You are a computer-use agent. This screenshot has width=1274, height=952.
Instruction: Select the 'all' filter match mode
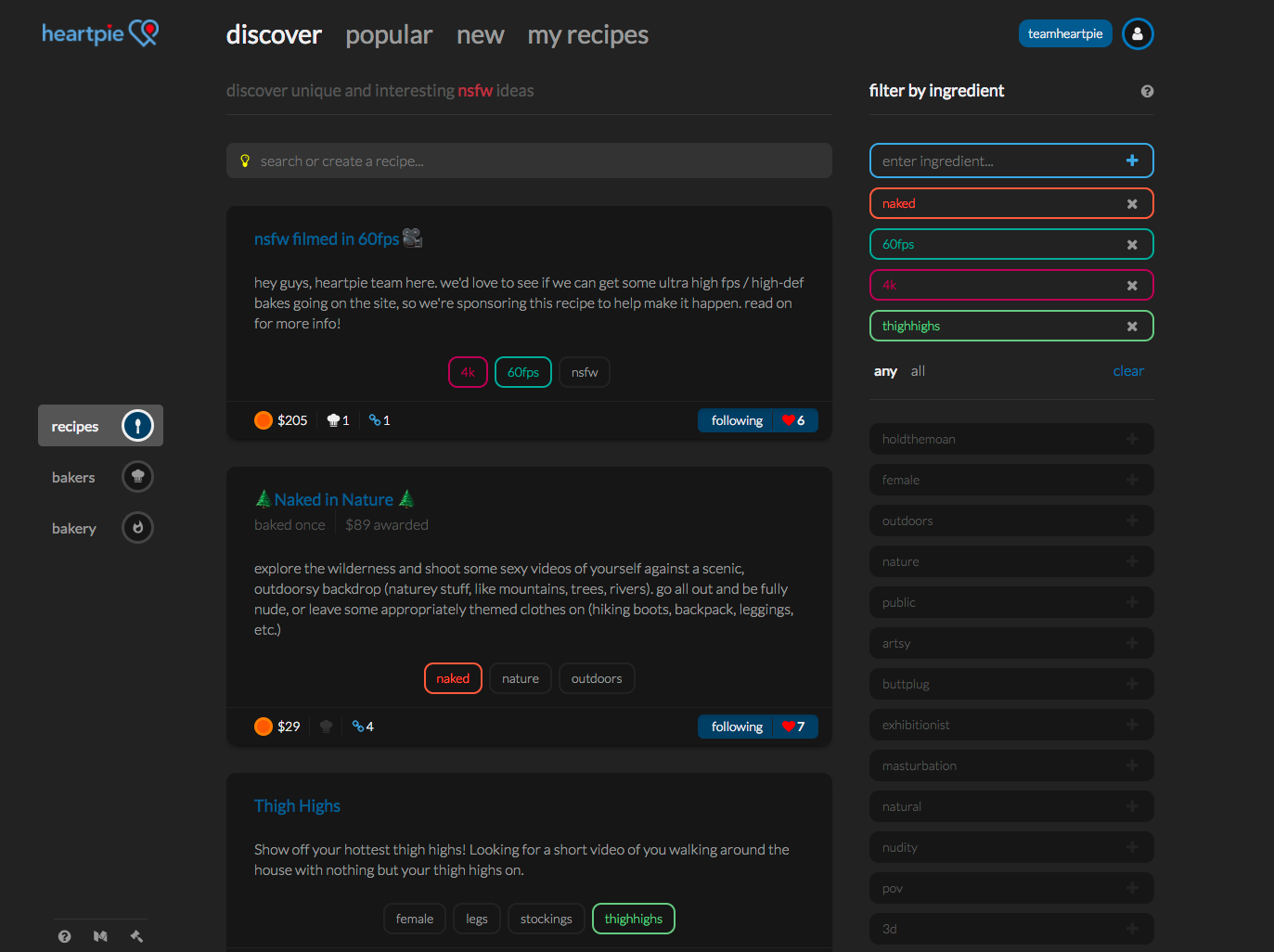[918, 371]
